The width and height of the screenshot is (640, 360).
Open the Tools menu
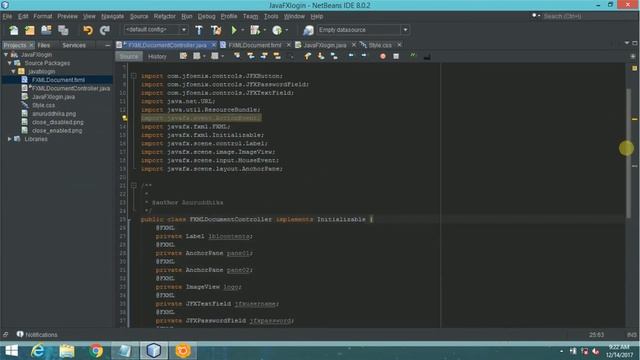[x=271, y=16]
